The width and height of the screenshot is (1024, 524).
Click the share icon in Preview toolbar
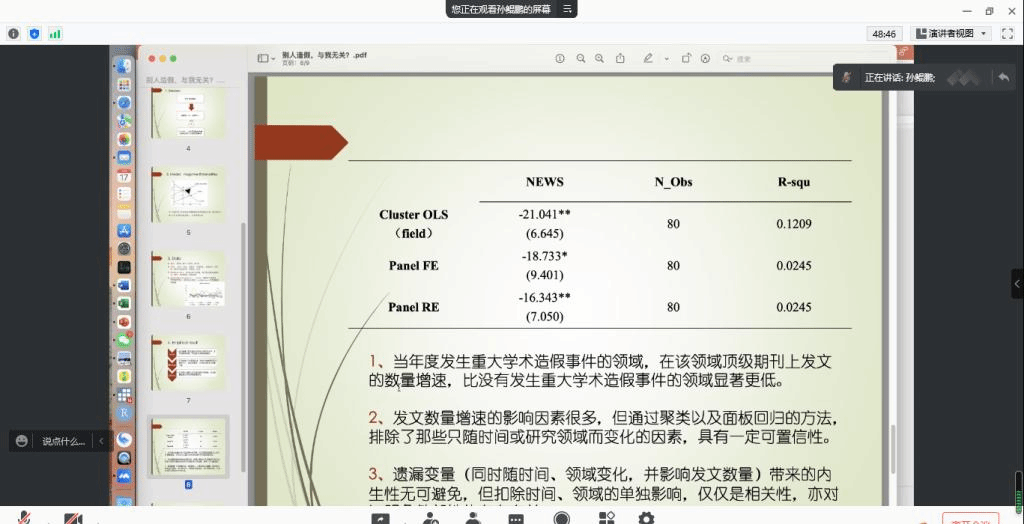pyautogui.click(x=621, y=59)
